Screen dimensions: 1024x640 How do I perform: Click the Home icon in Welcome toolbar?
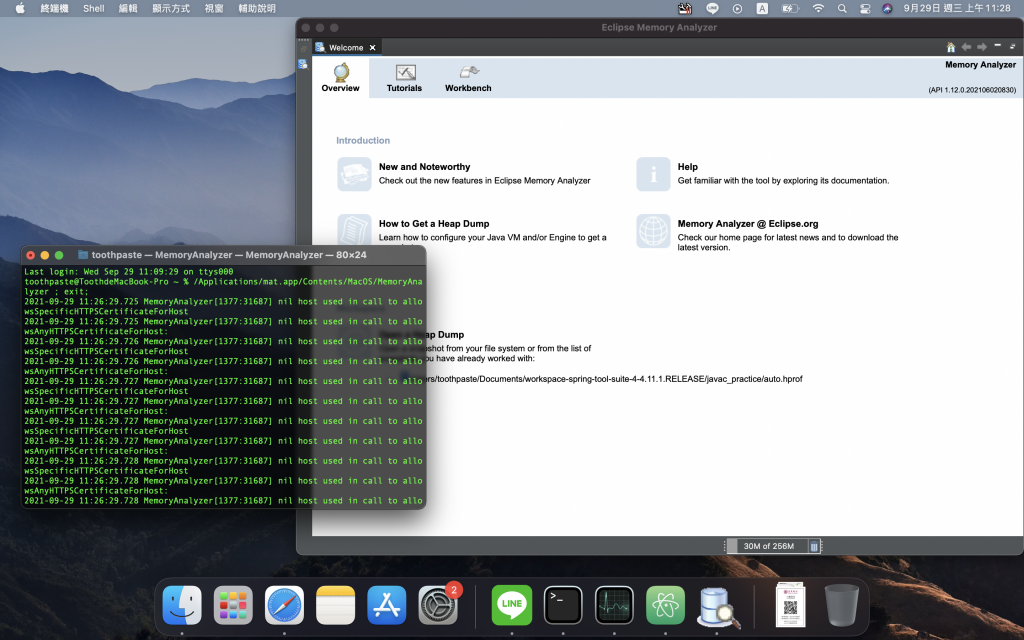tap(951, 47)
